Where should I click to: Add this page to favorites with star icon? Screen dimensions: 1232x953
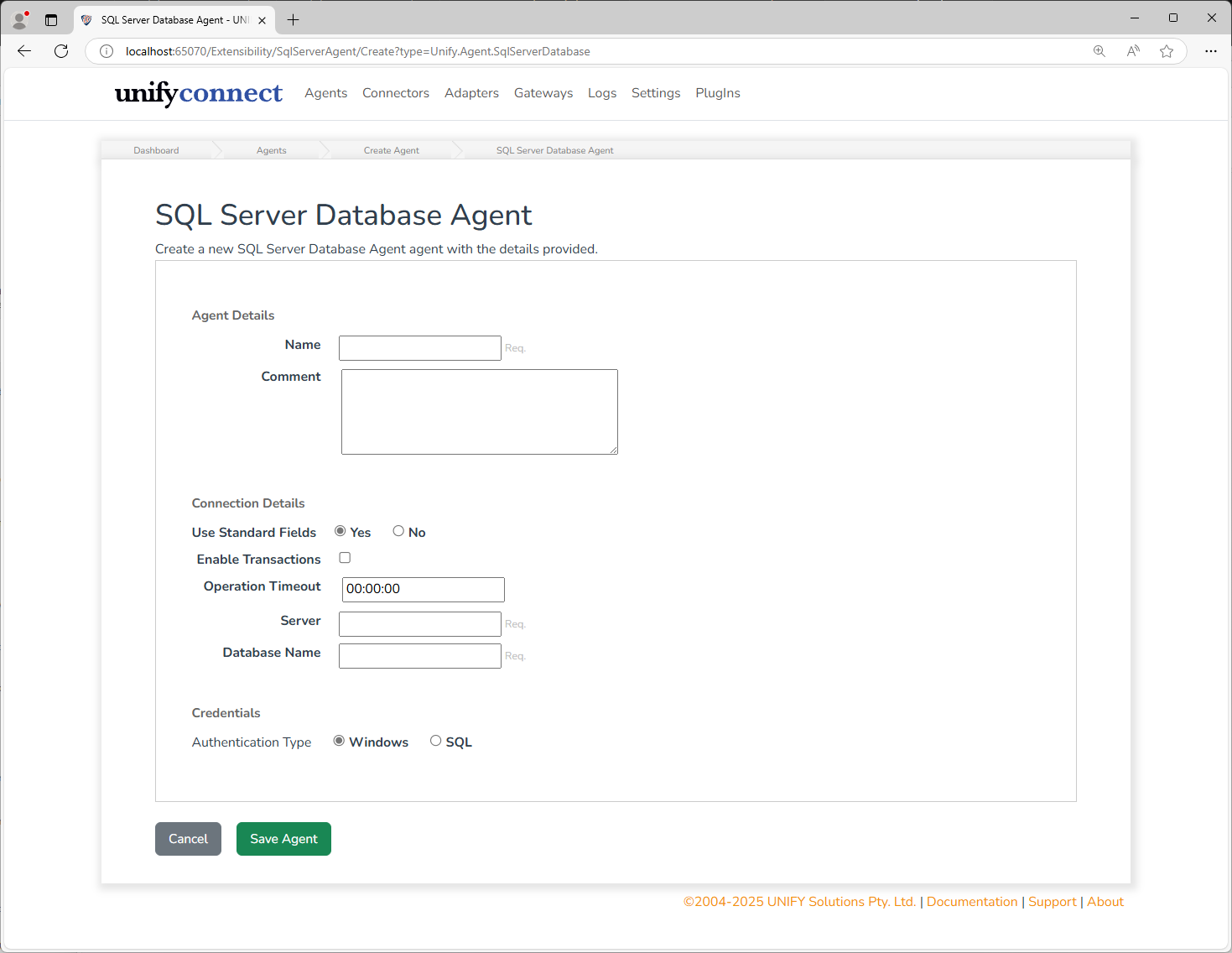(1167, 51)
